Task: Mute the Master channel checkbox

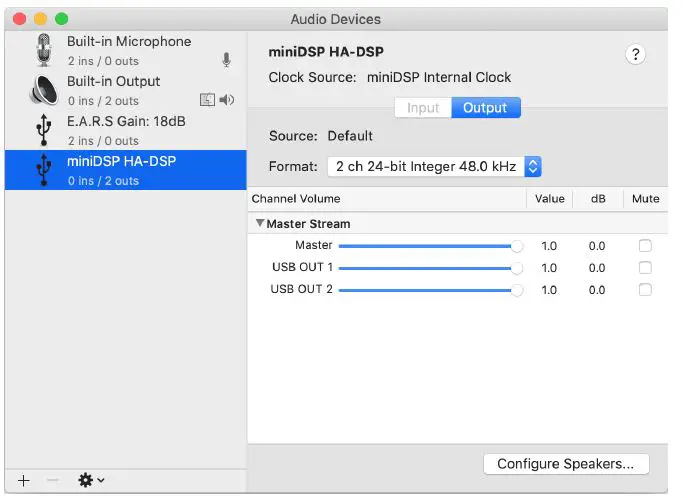Action: point(645,246)
